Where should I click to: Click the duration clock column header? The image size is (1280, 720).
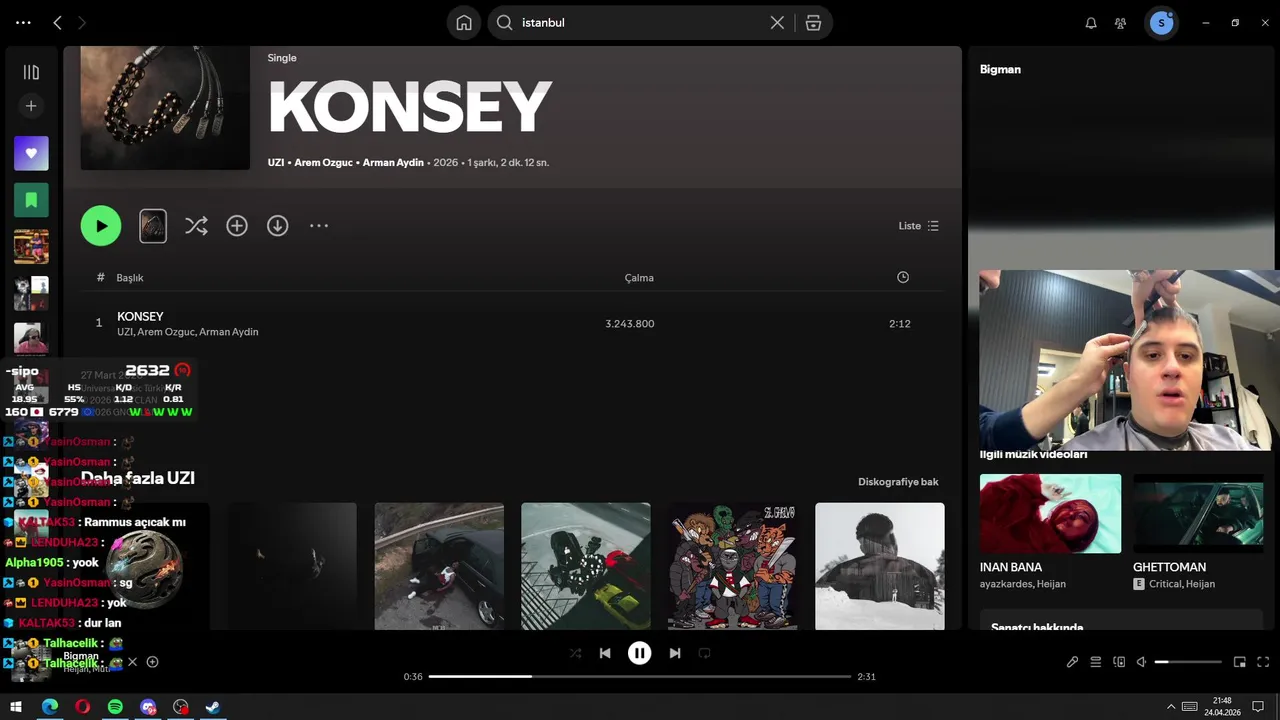[x=903, y=277]
